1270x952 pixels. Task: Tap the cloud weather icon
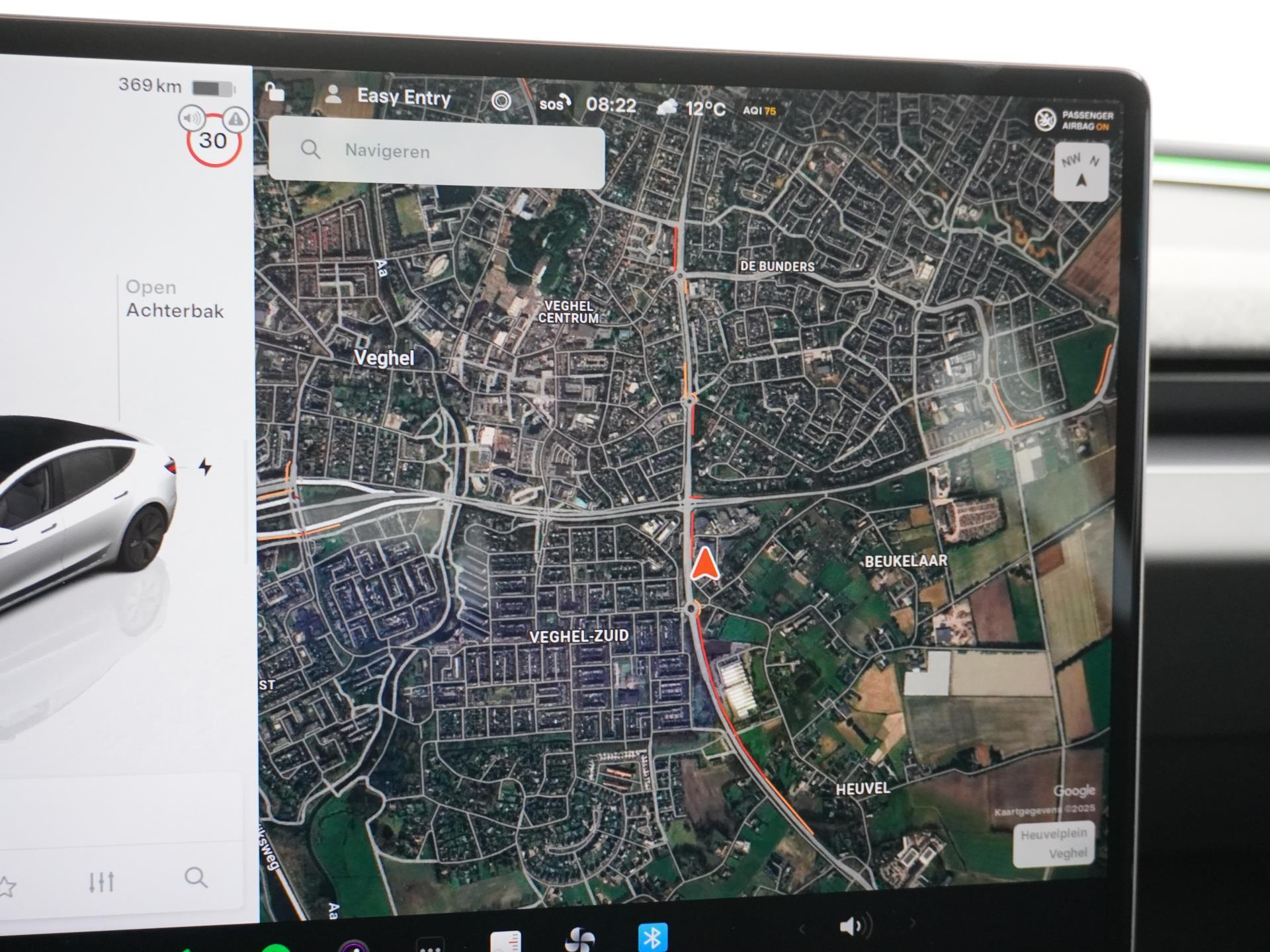pos(667,106)
